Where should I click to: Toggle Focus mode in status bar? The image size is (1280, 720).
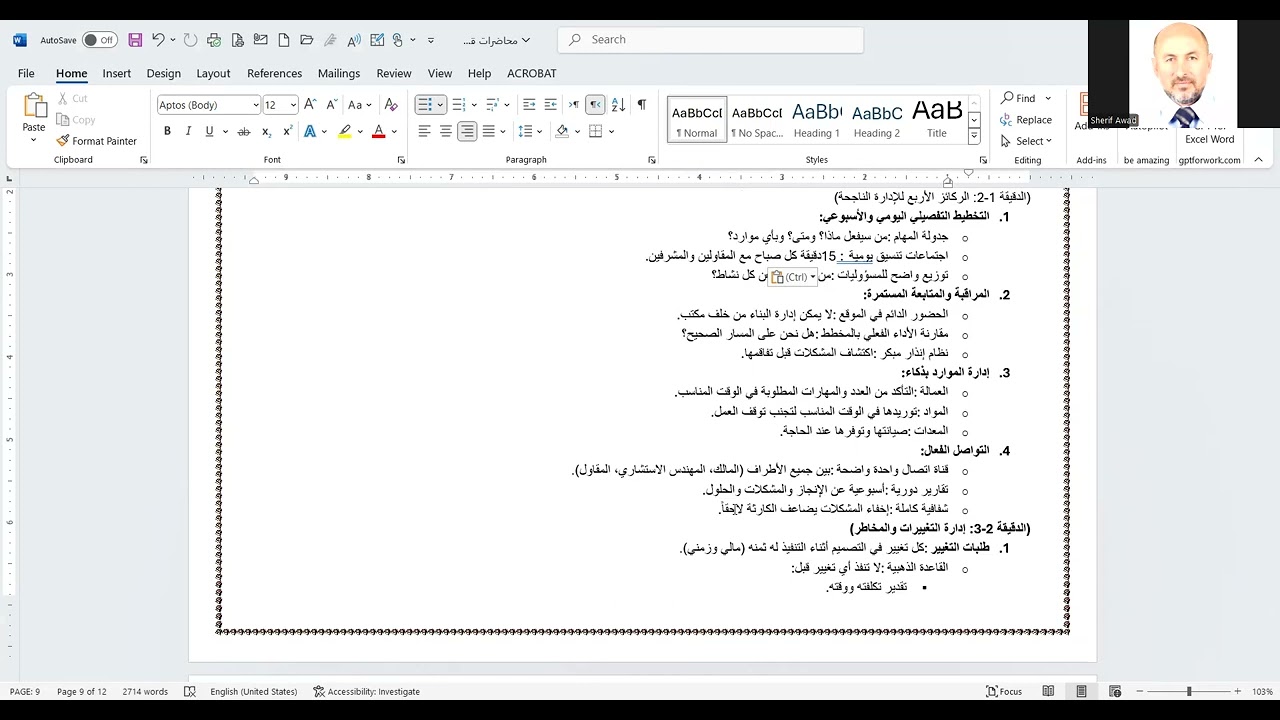point(1004,691)
